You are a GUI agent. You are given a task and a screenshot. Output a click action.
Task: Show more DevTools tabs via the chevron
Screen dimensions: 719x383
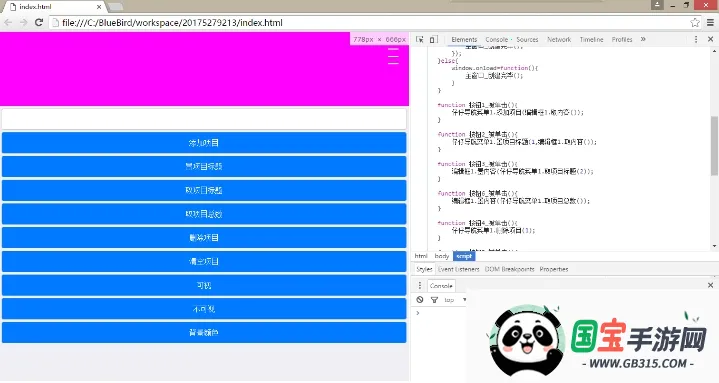(x=643, y=39)
